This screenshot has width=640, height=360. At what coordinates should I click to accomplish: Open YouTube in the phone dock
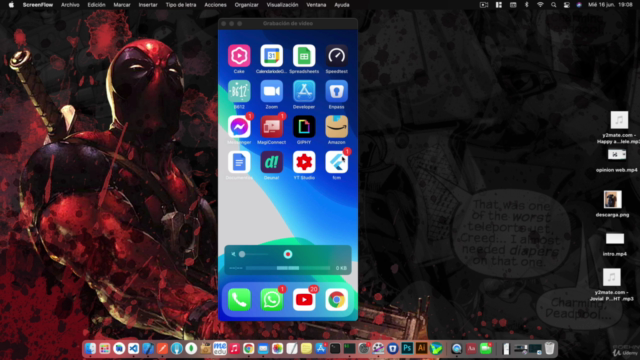point(304,300)
